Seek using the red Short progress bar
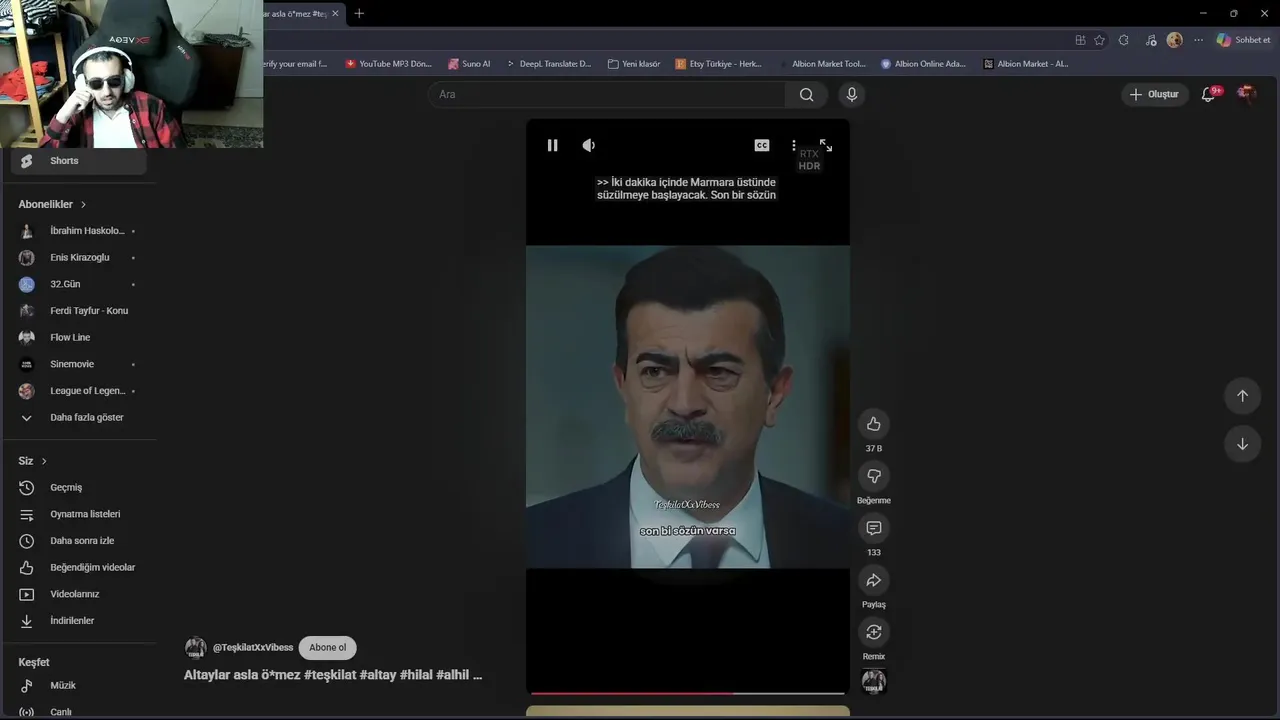The image size is (1280, 720). tap(687, 692)
